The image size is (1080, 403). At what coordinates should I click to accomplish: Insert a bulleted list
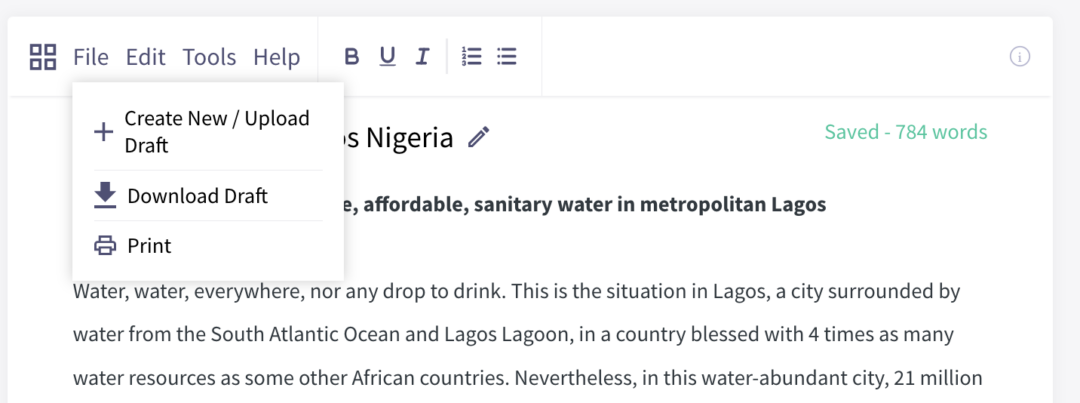[x=507, y=56]
